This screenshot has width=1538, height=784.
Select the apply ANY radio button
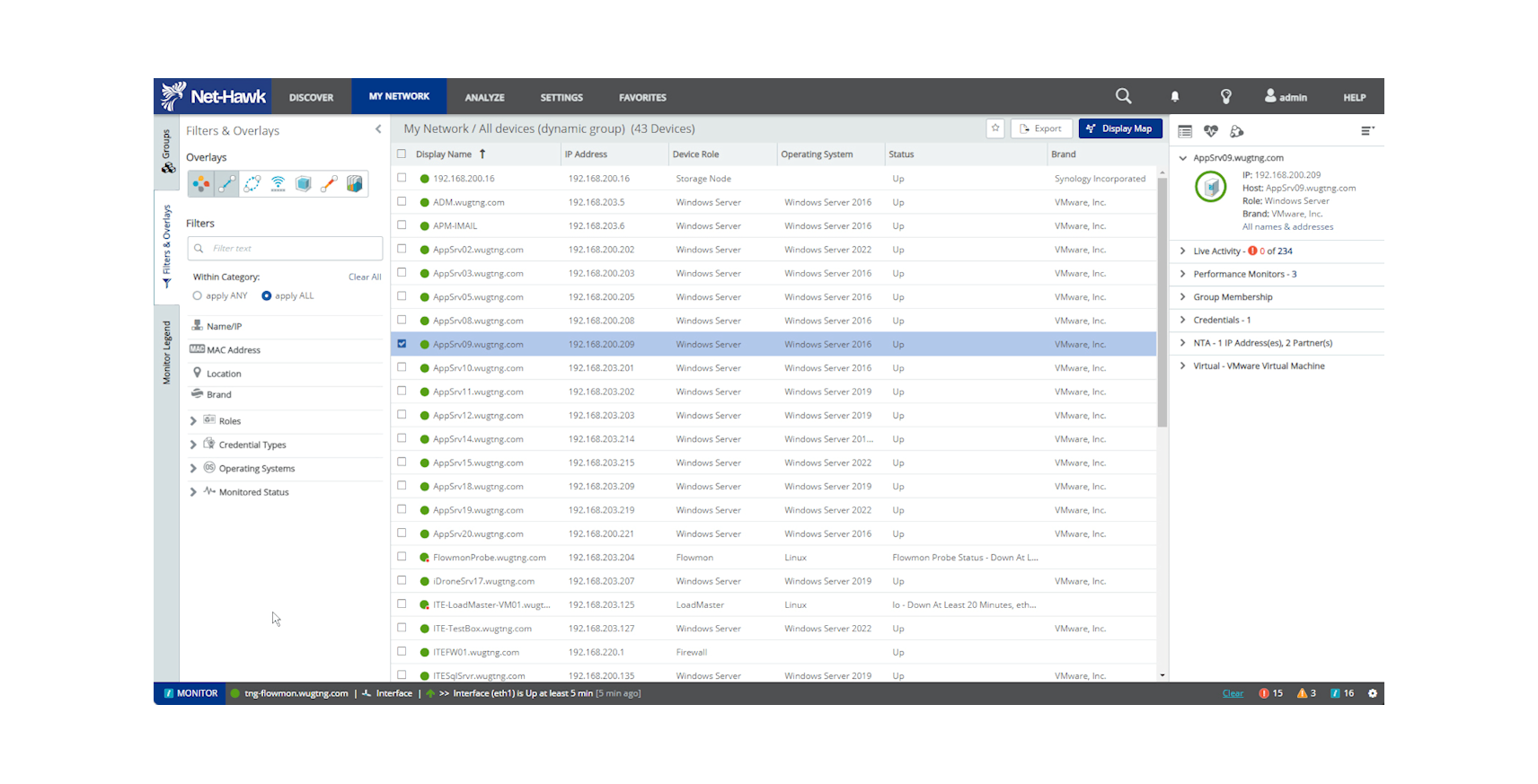[x=198, y=295]
